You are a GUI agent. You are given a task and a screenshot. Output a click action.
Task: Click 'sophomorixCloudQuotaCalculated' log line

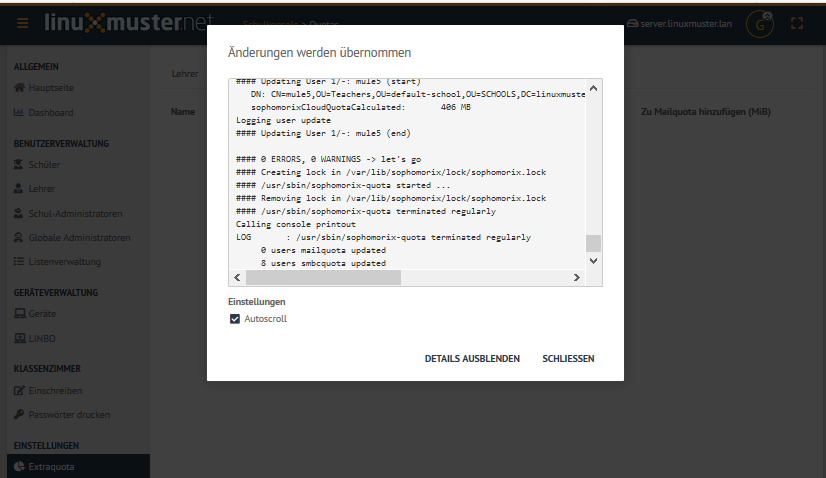pos(361,107)
